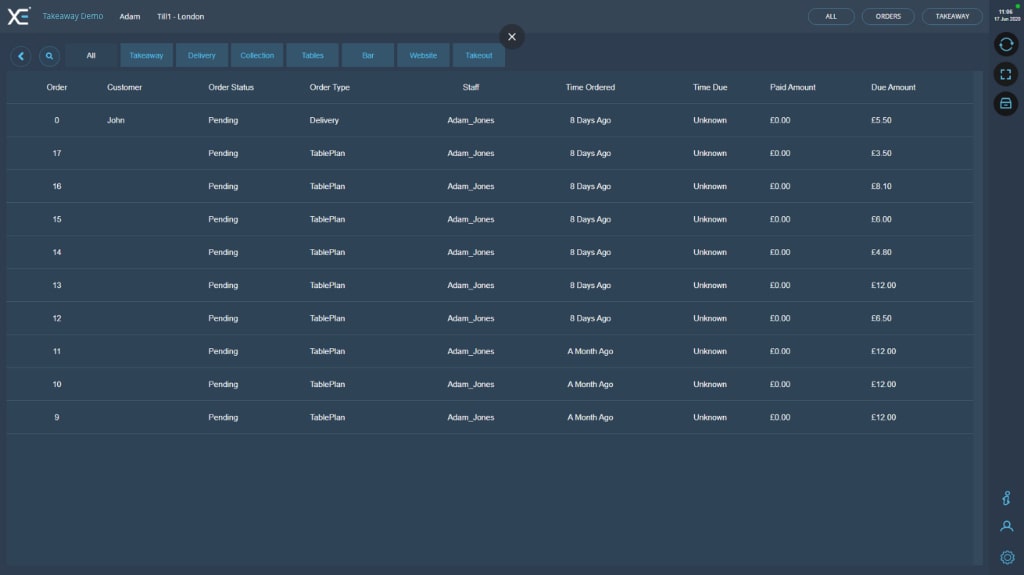Viewport: 1024px width, 575px height.
Task: Open the order search magnifier
Action: (48, 56)
